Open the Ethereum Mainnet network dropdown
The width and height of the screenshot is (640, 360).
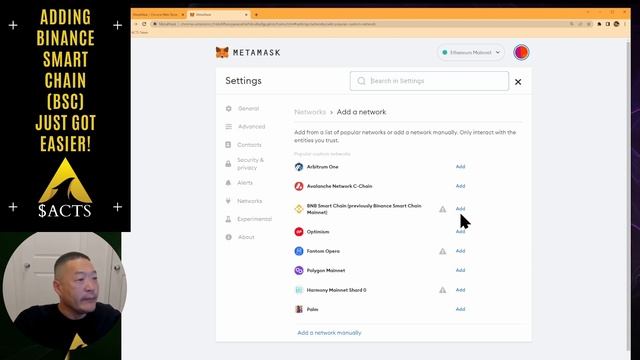pyautogui.click(x=471, y=52)
